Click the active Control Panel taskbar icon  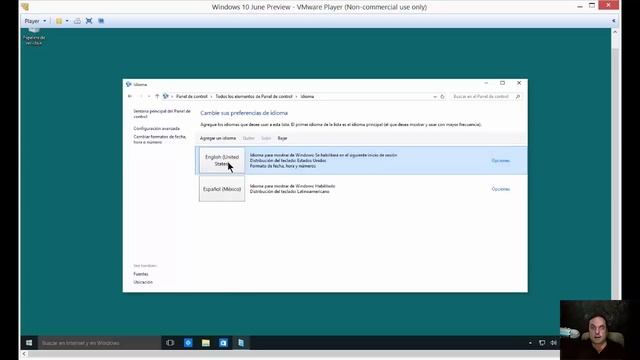[x=241, y=343]
